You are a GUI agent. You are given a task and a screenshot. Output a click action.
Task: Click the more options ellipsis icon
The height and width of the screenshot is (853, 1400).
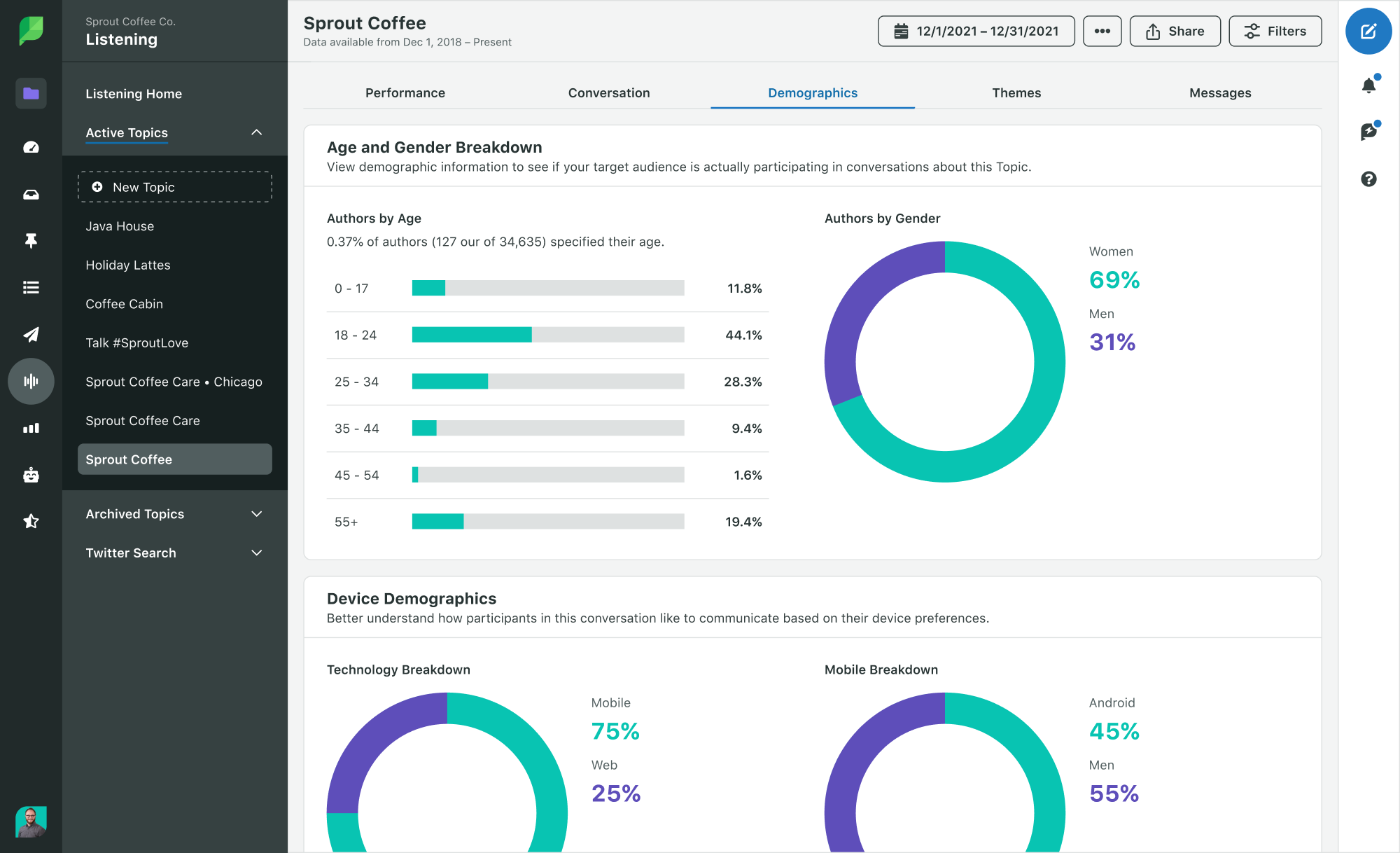pyautogui.click(x=1102, y=31)
